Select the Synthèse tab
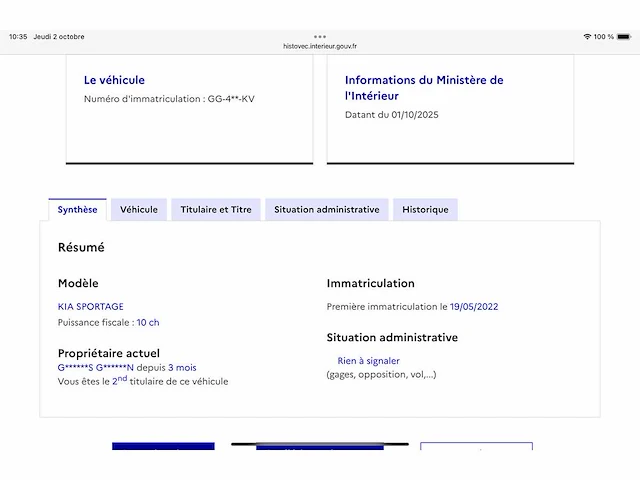 click(x=78, y=209)
